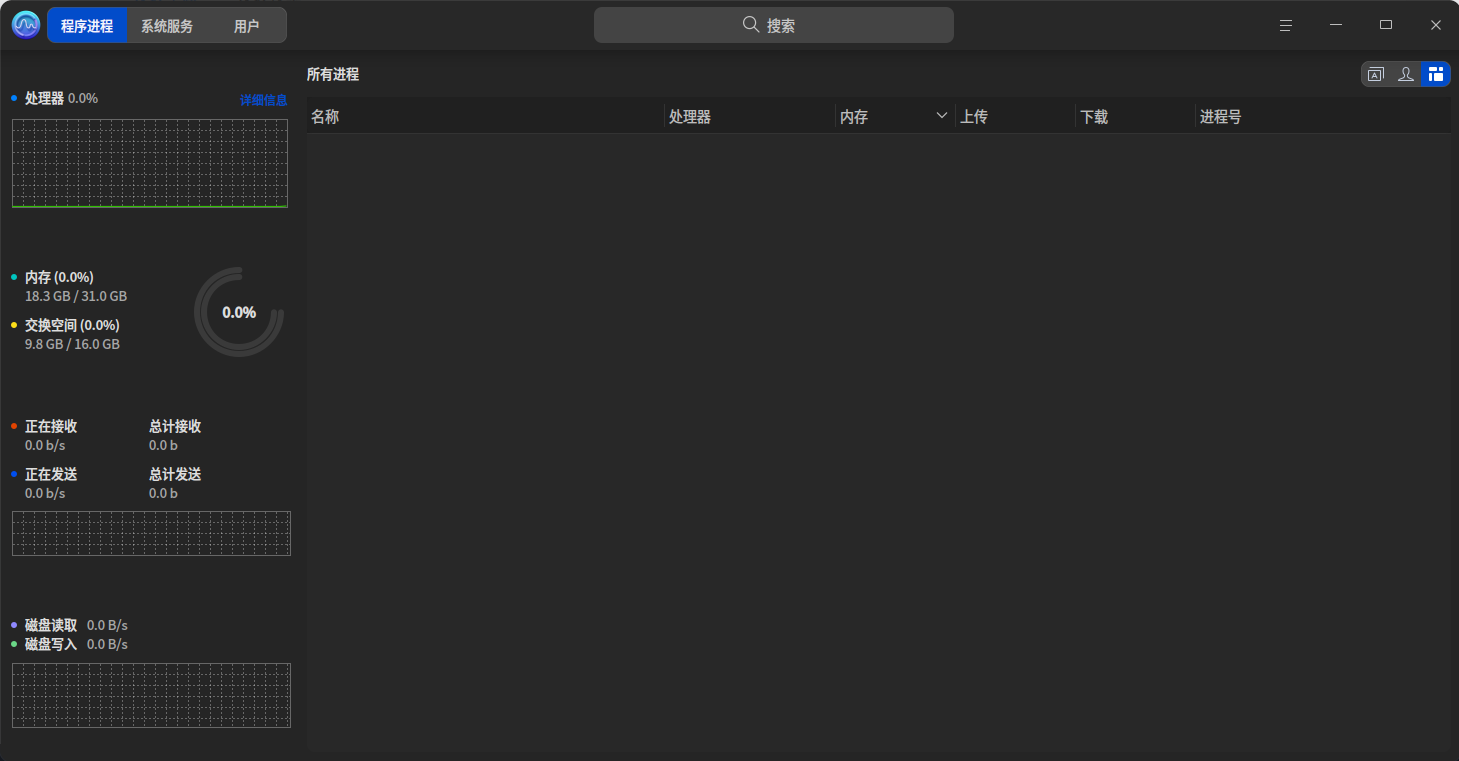This screenshot has height=761, width=1459.
Task: Click the 处理器 0.0% label
Action: pyautogui.click(x=61, y=98)
